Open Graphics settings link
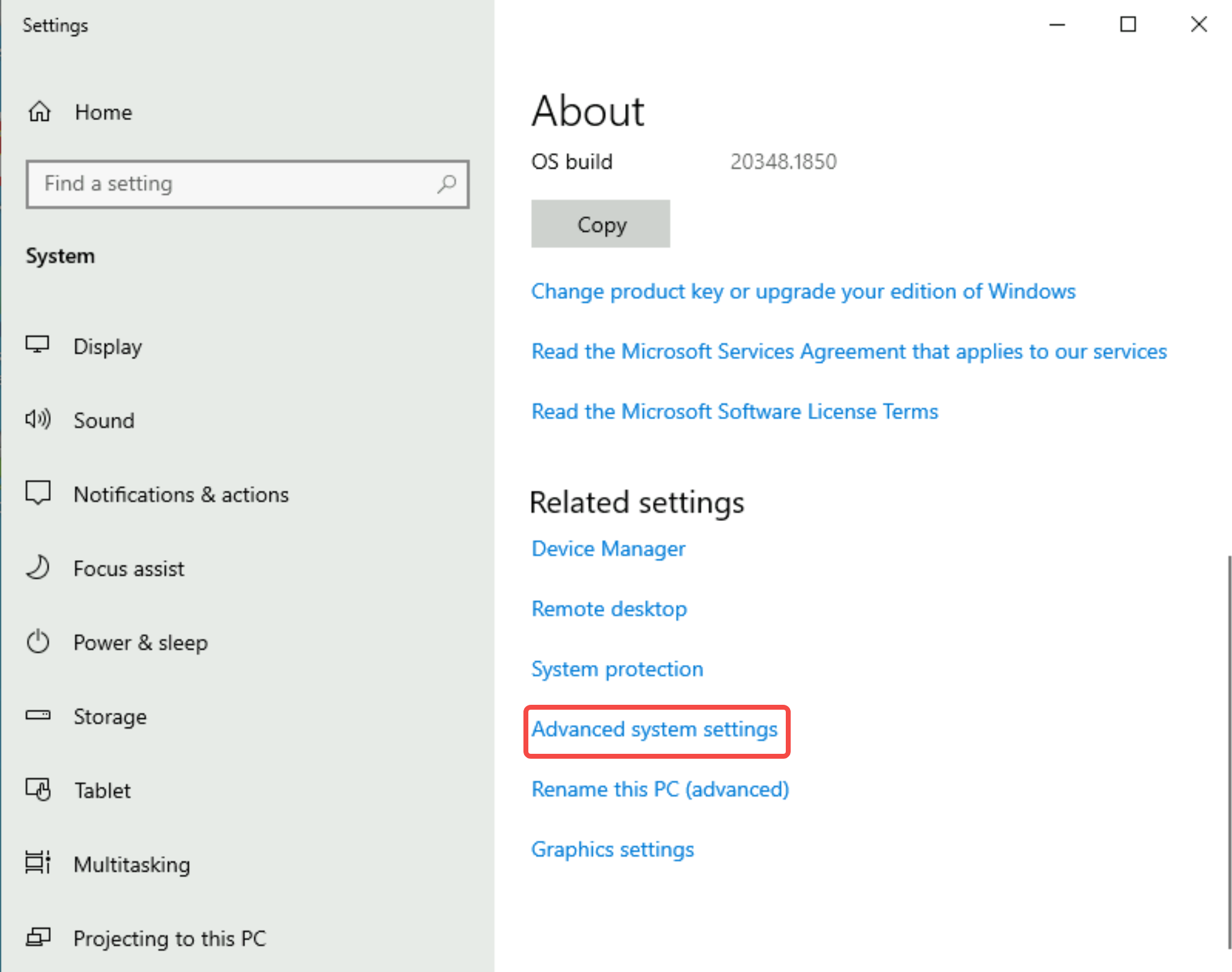 click(613, 850)
